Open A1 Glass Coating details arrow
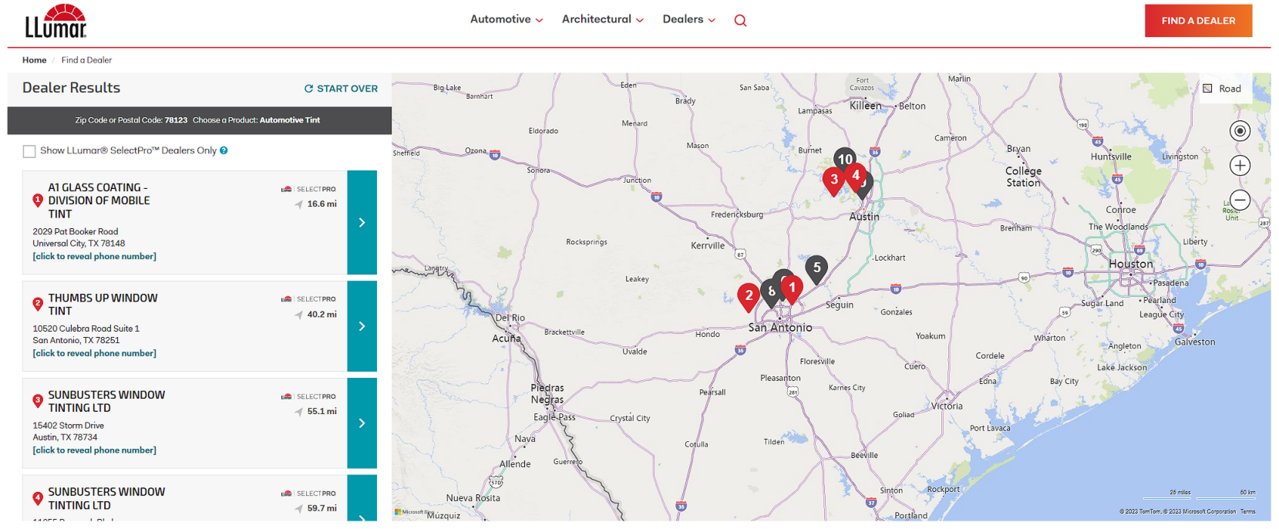Viewport: 1279px width, 529px height. 362,222
